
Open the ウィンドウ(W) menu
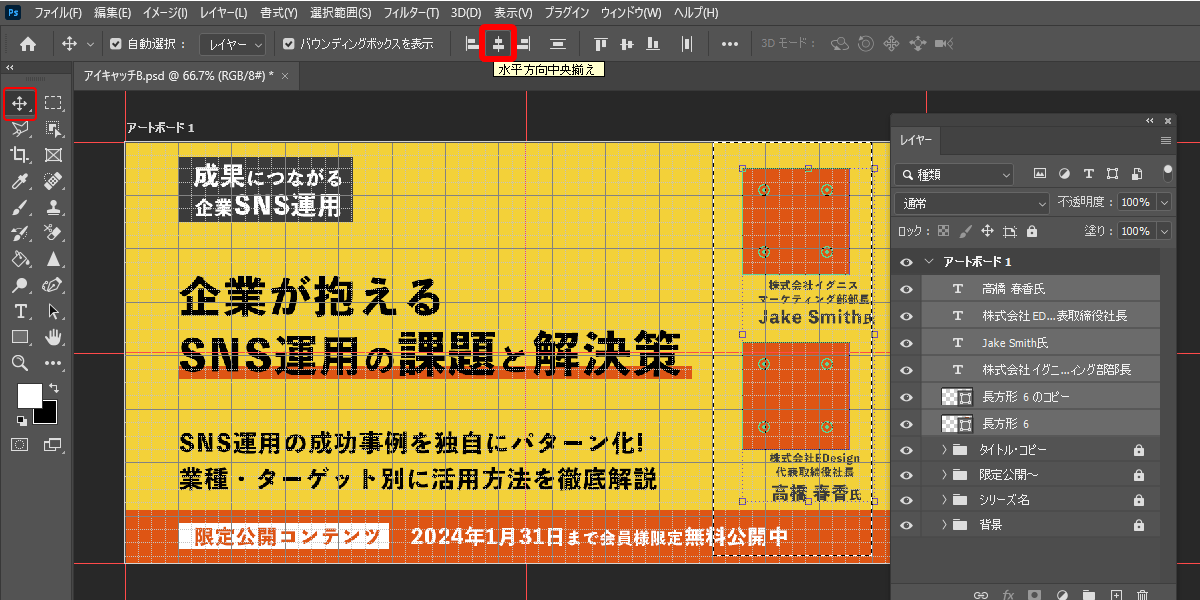(x=631, y=13)
